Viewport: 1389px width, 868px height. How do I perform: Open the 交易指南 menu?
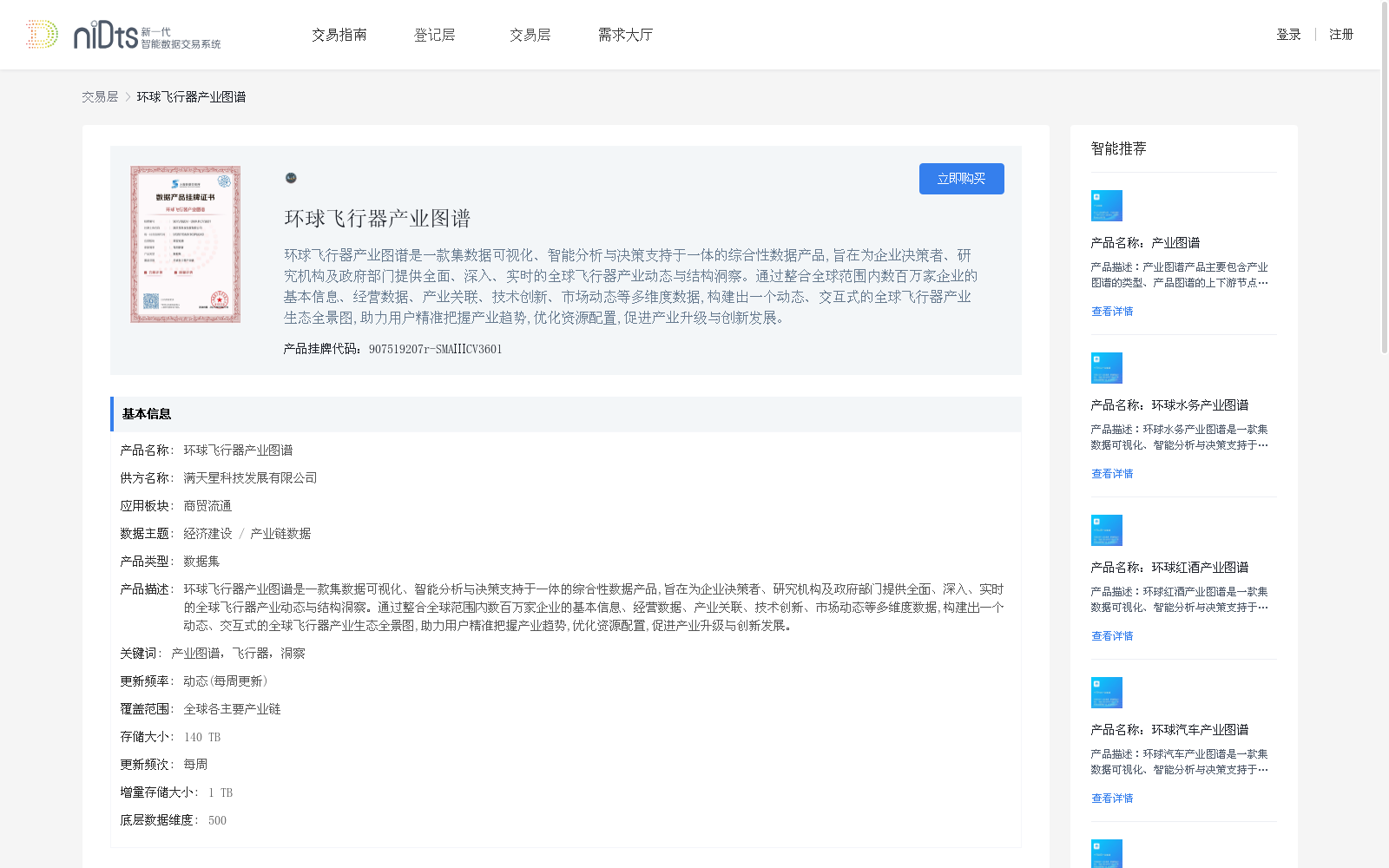[x=339, y=35]
